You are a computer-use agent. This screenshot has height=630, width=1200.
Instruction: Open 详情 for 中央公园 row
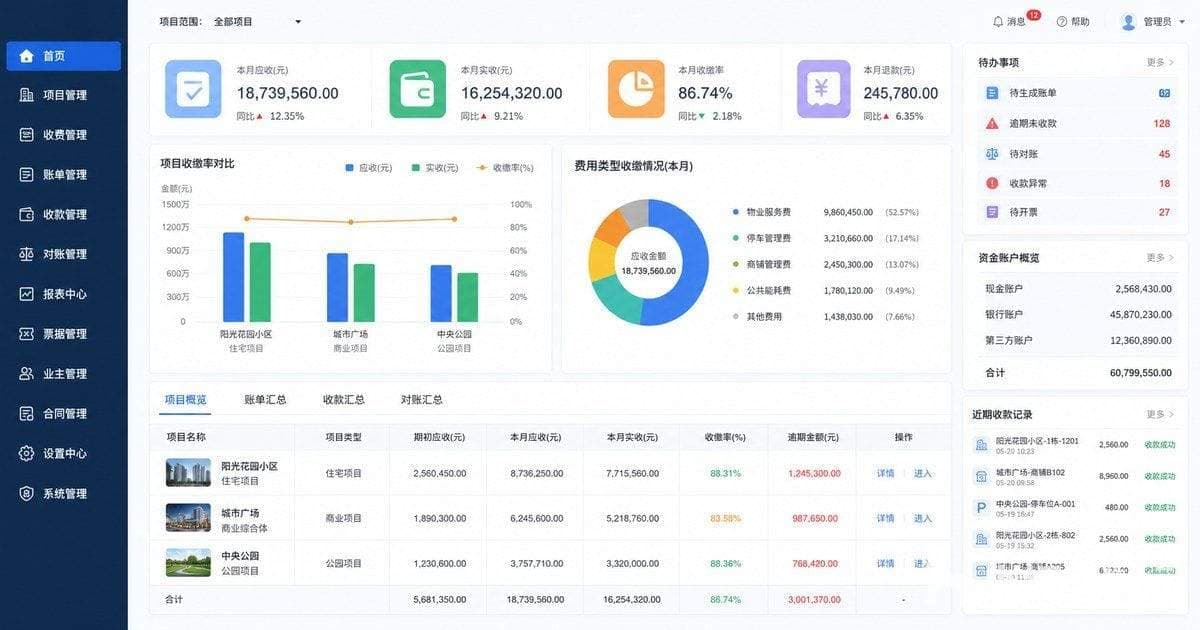click(885, 563)
